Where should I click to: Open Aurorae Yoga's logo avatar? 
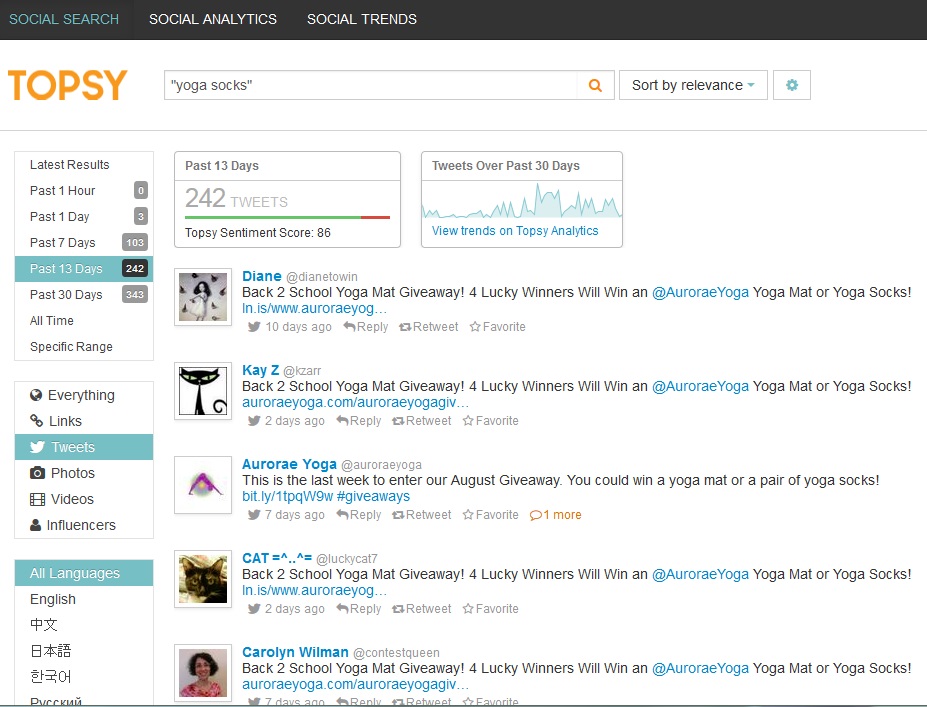click(x=203, y=485)
